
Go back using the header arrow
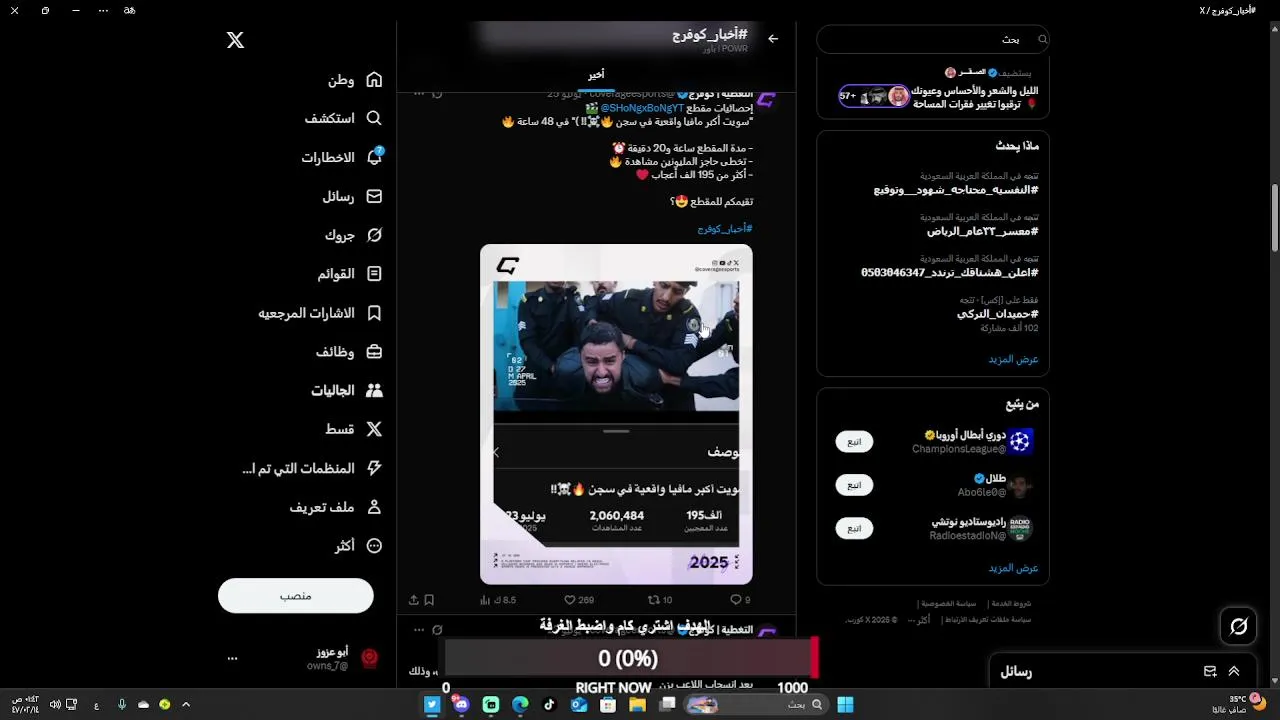[x=773, y=38]
